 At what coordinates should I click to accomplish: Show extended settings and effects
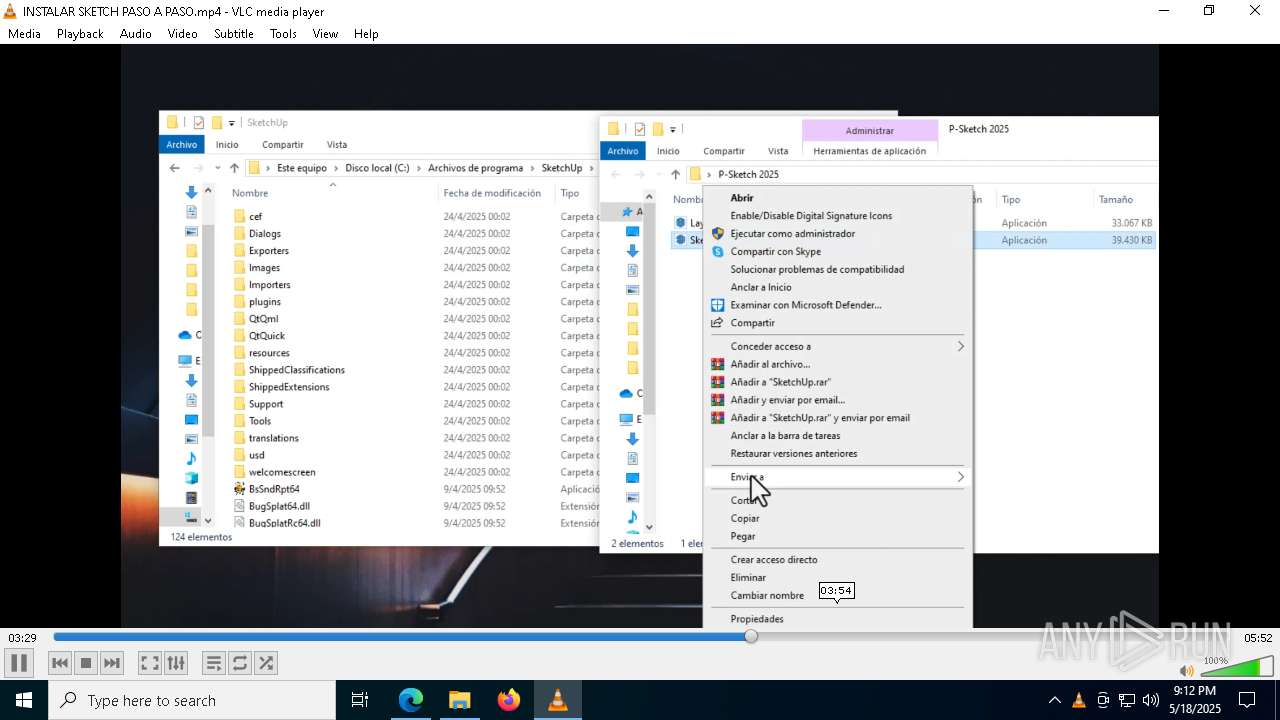[x=176, y=663]
